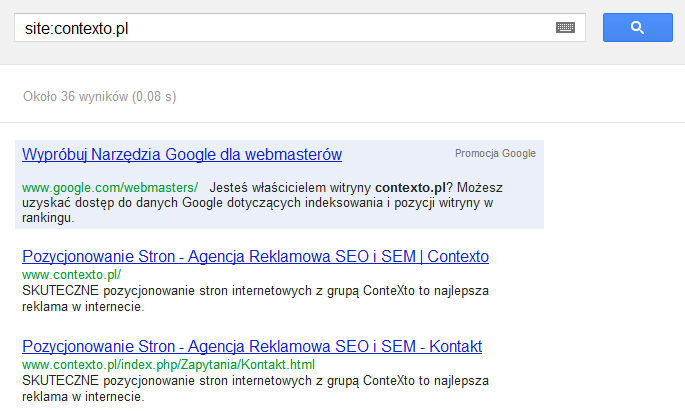The width and height of the screenshot is (685, 411).
Task: Open the result title ending with | Contexto
Action: [255, 257]
